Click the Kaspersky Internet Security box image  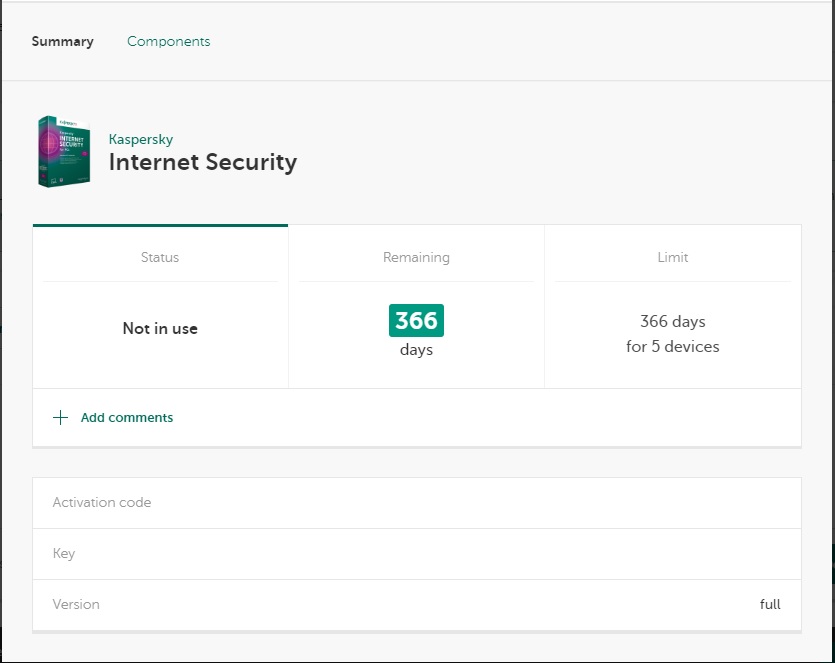click(64, 151)
